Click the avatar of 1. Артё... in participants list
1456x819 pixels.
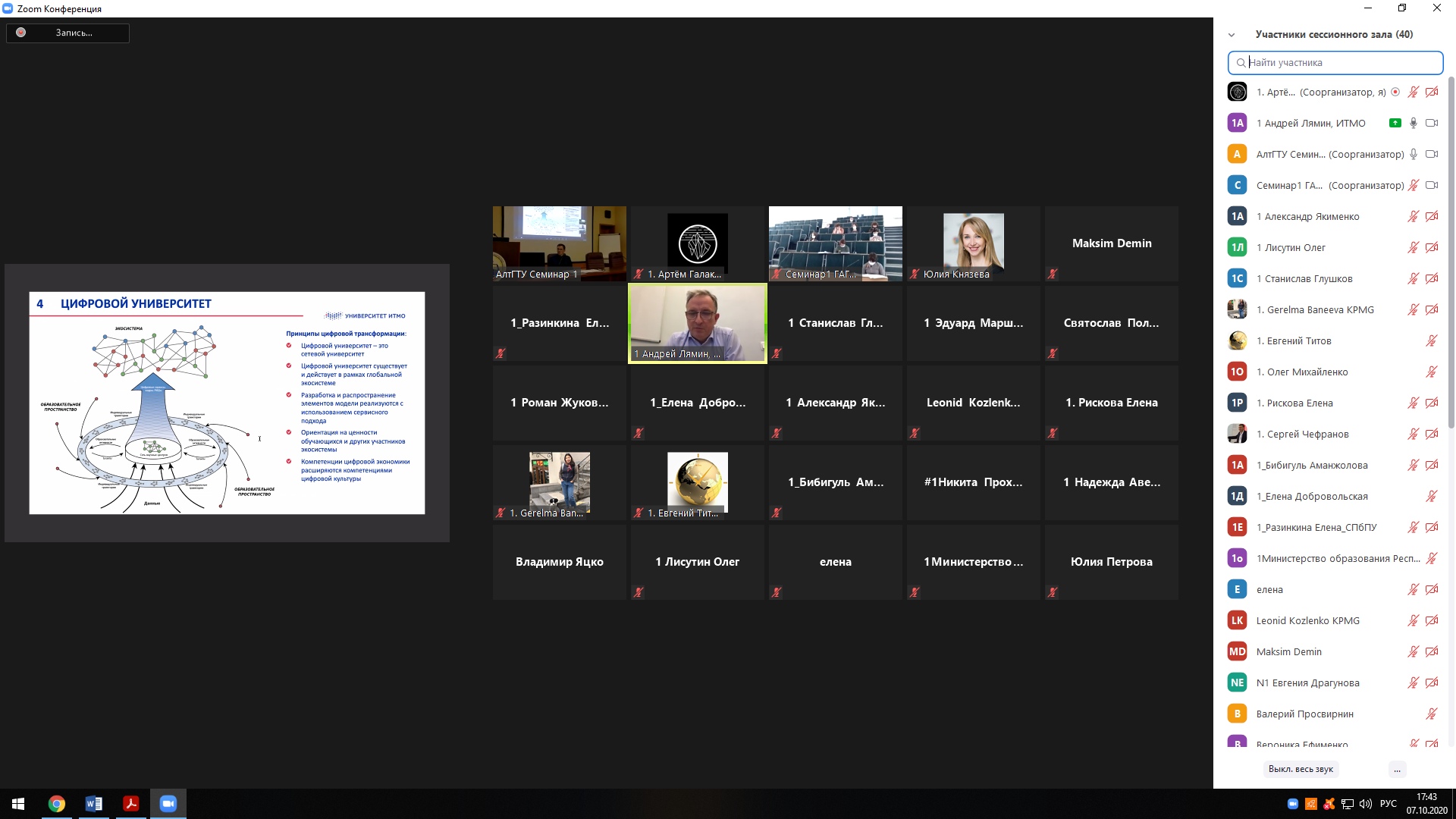[1237, 92]
